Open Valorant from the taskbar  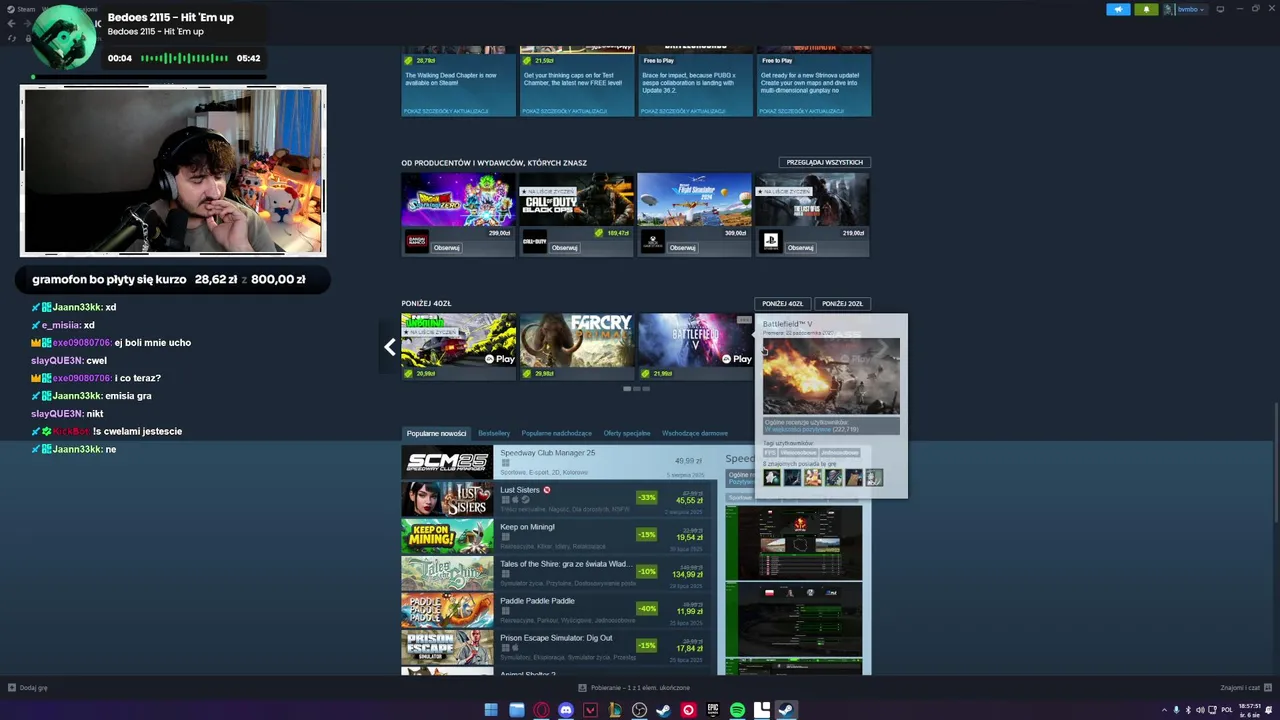590,710
